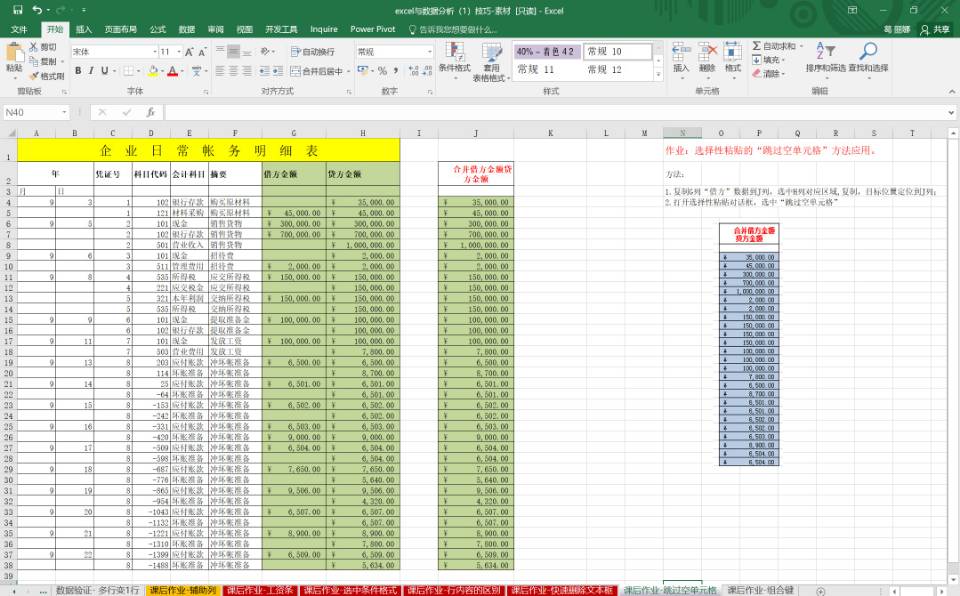Click the Save icon in title bar

[18, 10]
